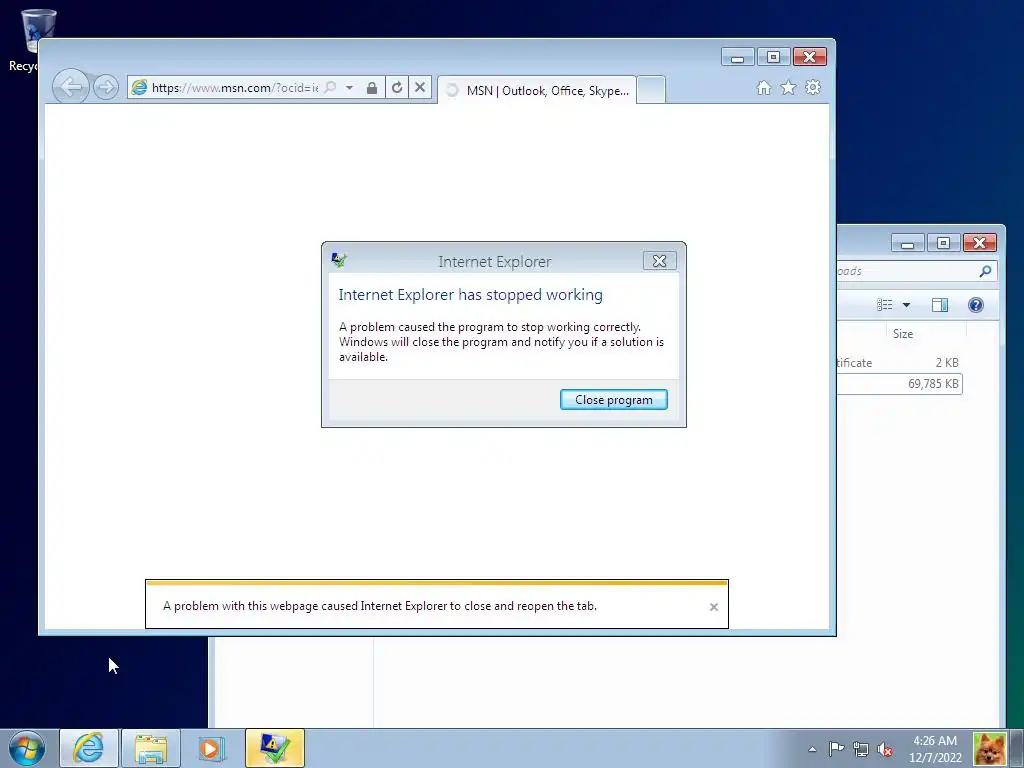Open the Tools gear menu
1024x768 pixels.
(x=812, y=88)
